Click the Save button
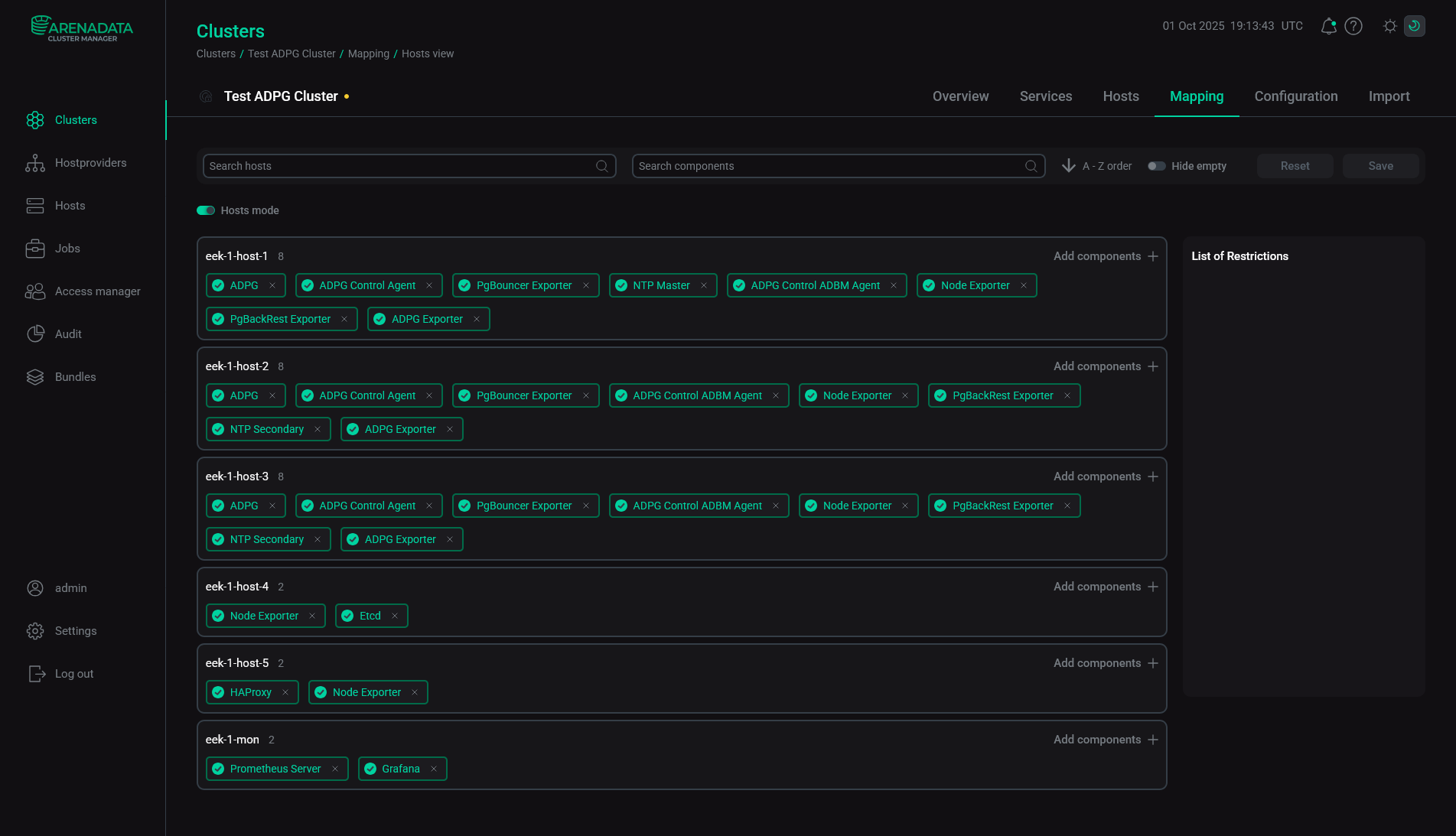This screenshot has height=836, width=1456. pyautogui.click(x=1380, y=165)
